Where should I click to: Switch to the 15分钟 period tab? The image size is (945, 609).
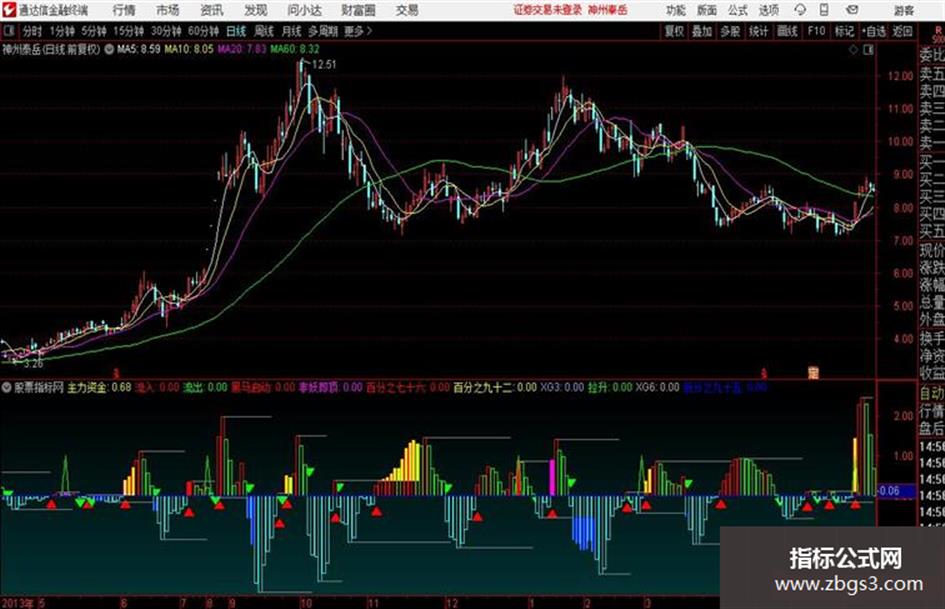click(x=129, y=31)
